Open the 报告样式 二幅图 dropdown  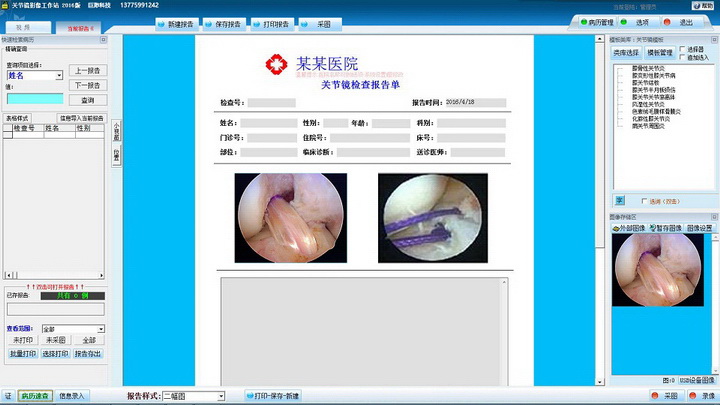click(x=193, y=396)
